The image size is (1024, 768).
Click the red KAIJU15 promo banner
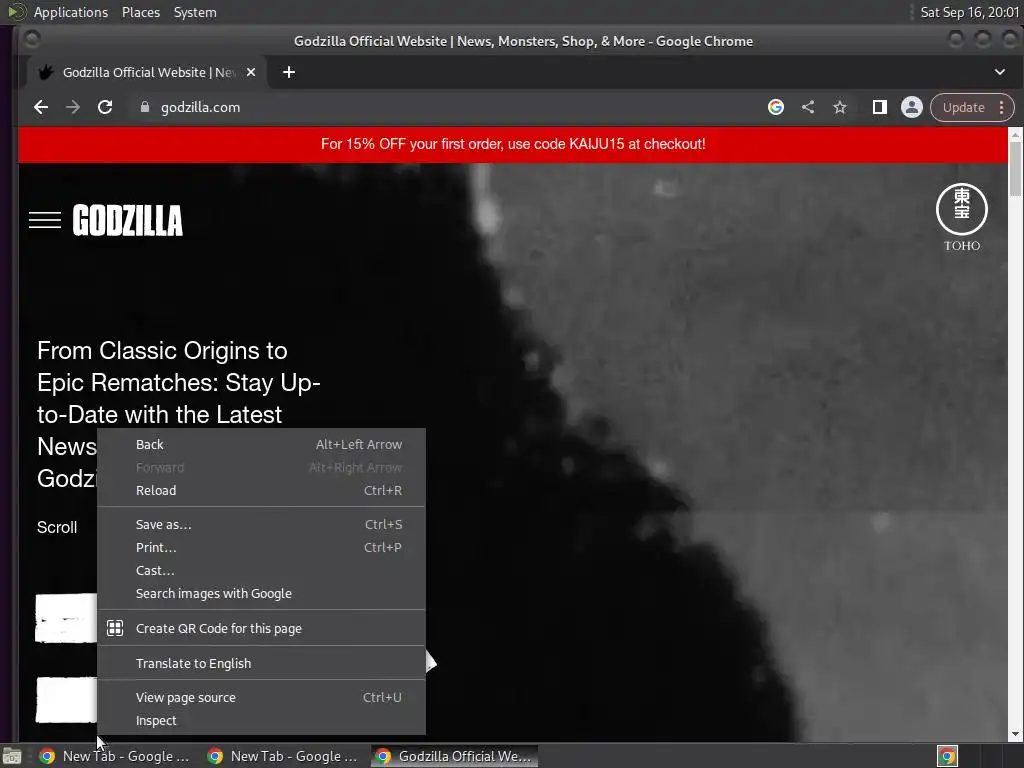[513, 144]
